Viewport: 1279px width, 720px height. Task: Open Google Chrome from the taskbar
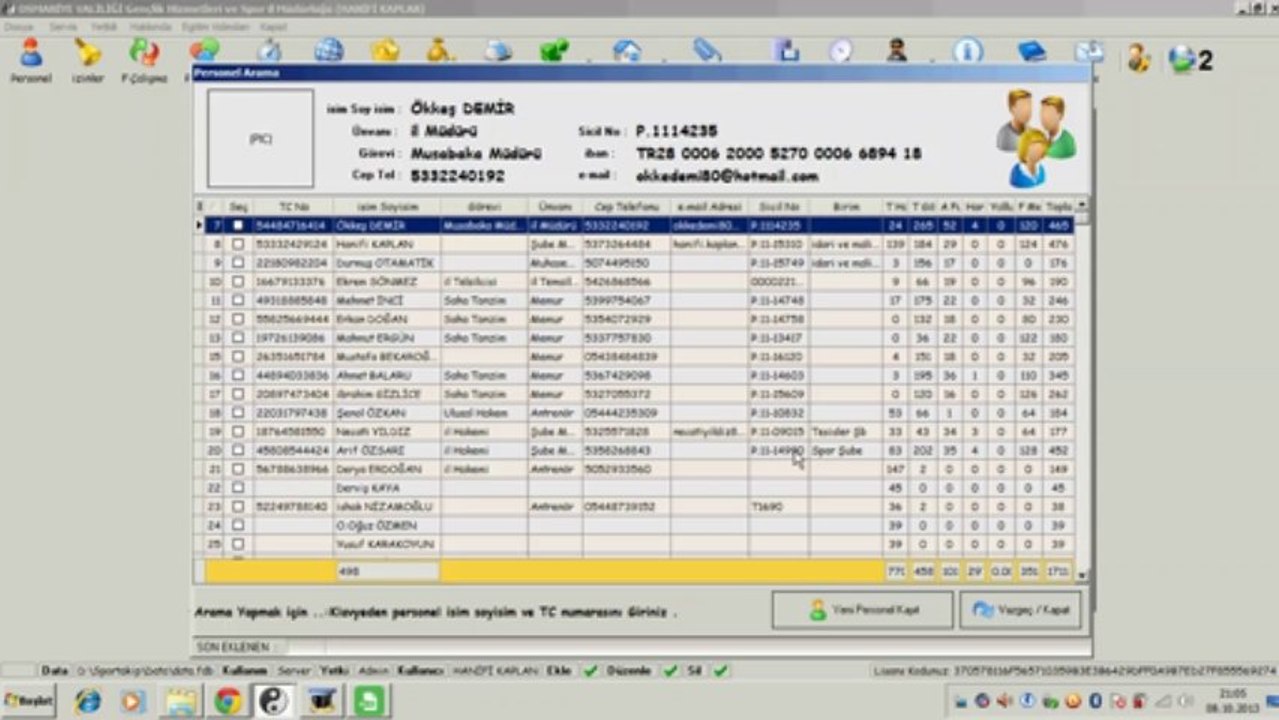tap(228, 700)
